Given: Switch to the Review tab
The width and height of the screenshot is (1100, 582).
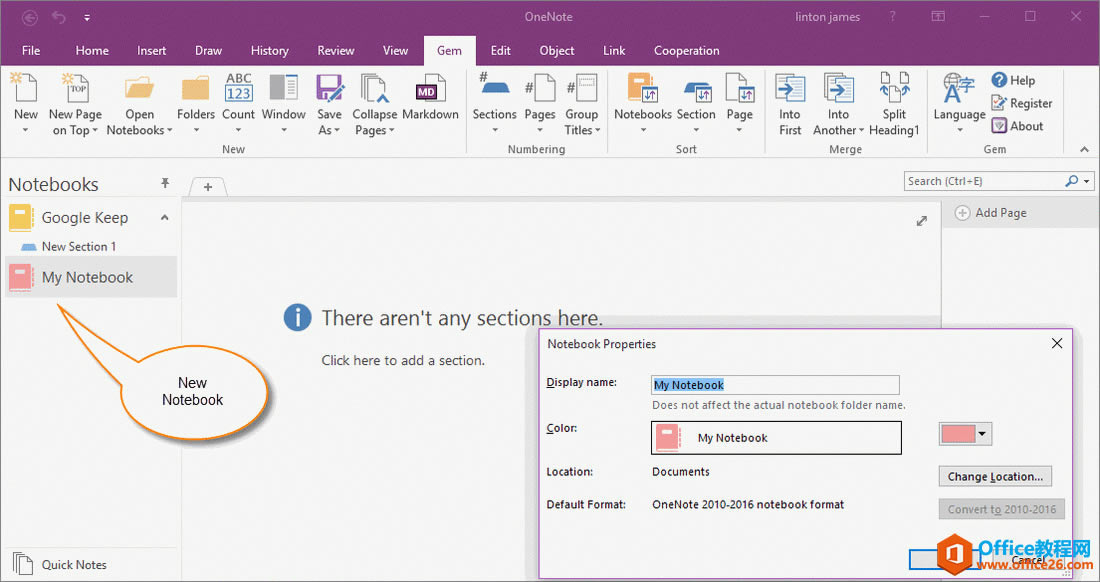Looking at the screenshot, I should 335,50.
